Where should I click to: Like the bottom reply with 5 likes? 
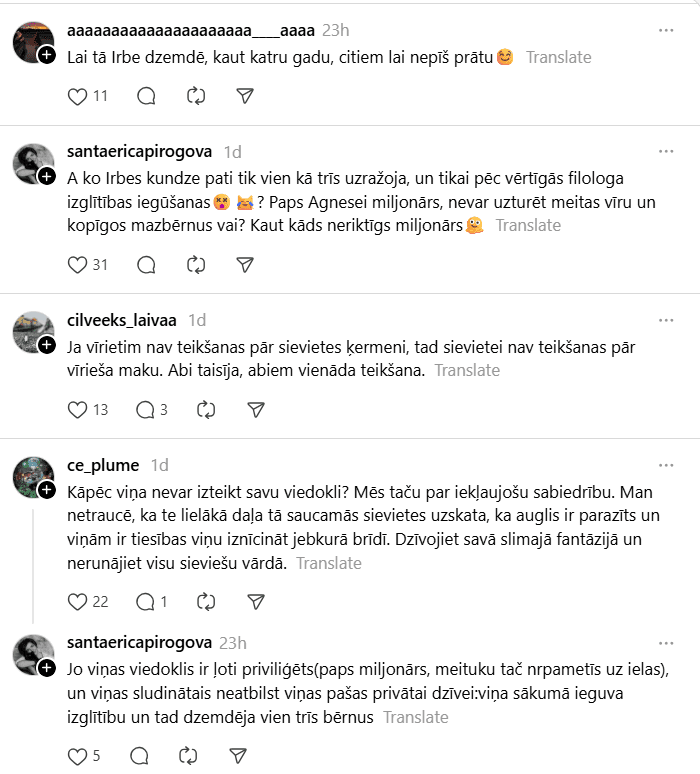tap(77, 755)
